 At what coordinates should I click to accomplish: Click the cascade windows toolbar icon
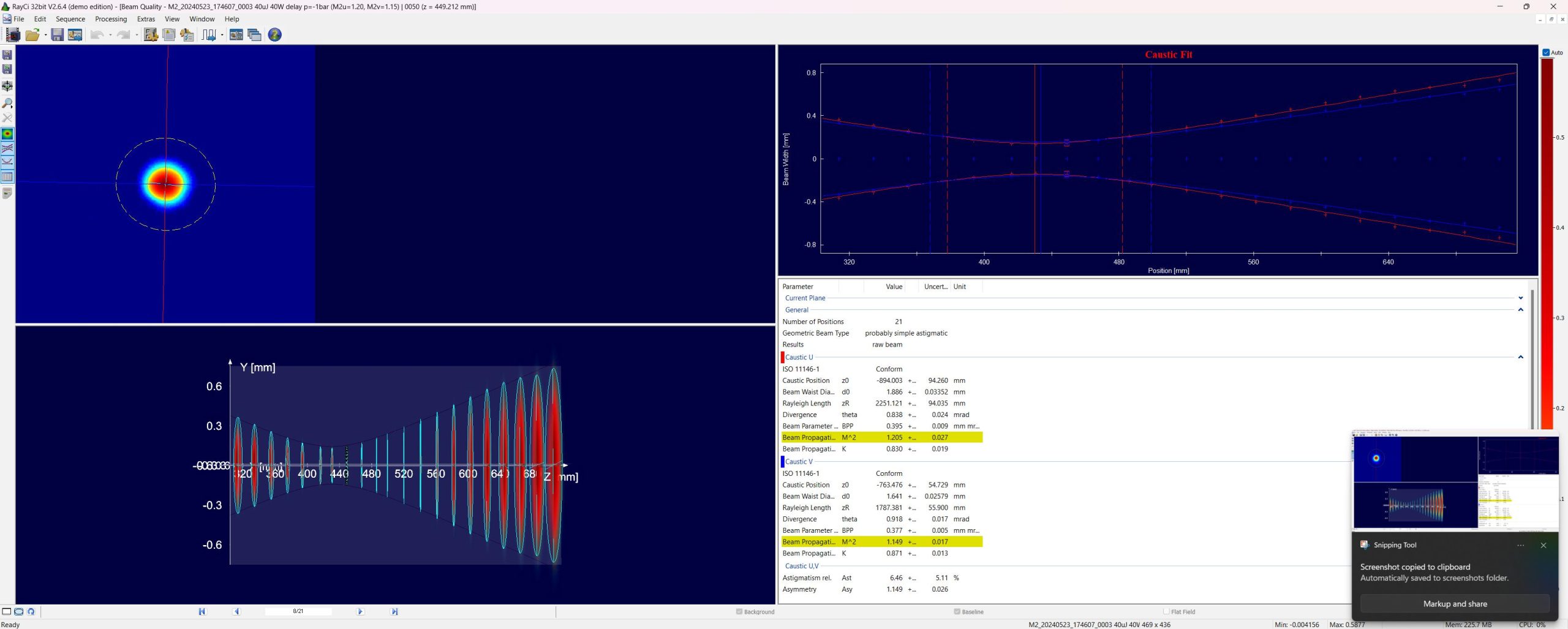click(254, 35)
